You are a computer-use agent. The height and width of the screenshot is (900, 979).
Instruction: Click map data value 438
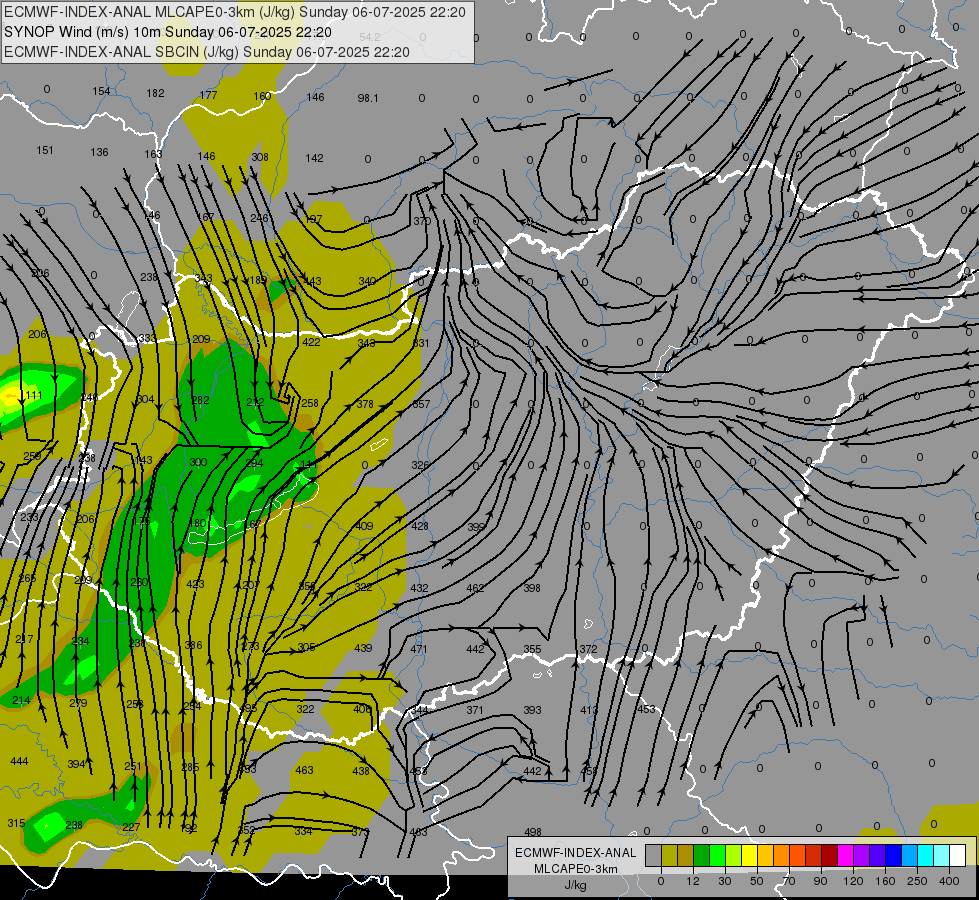[361, 771]
